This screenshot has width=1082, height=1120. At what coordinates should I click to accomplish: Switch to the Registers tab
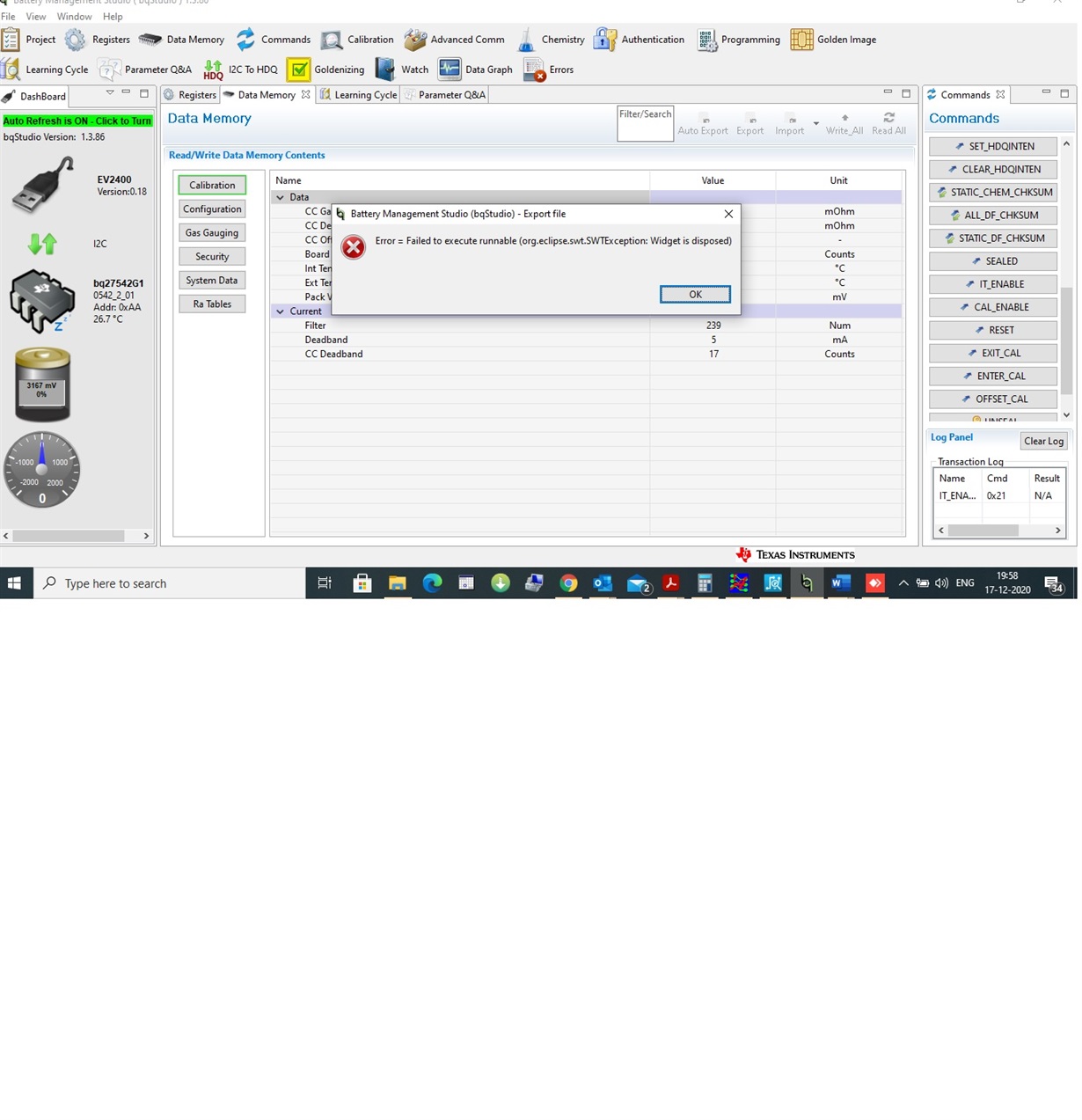pos(190,95)
